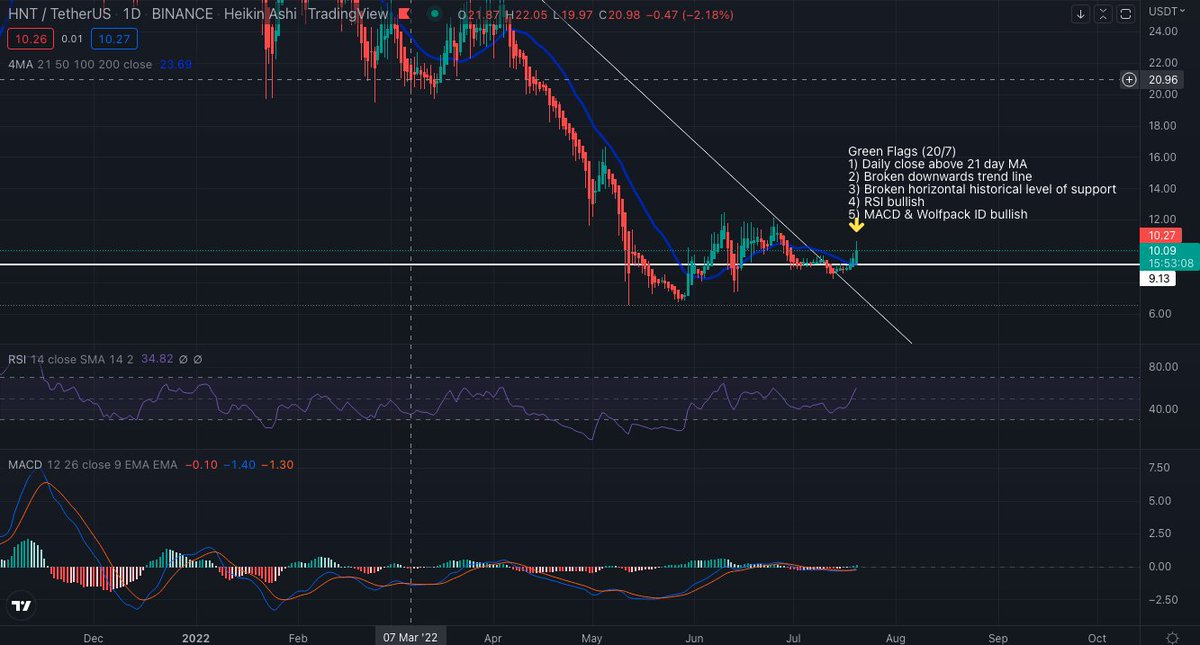The image size is (1200, 645).
Task: Click the collapse pane arrows button
Action: [1103, 14]
